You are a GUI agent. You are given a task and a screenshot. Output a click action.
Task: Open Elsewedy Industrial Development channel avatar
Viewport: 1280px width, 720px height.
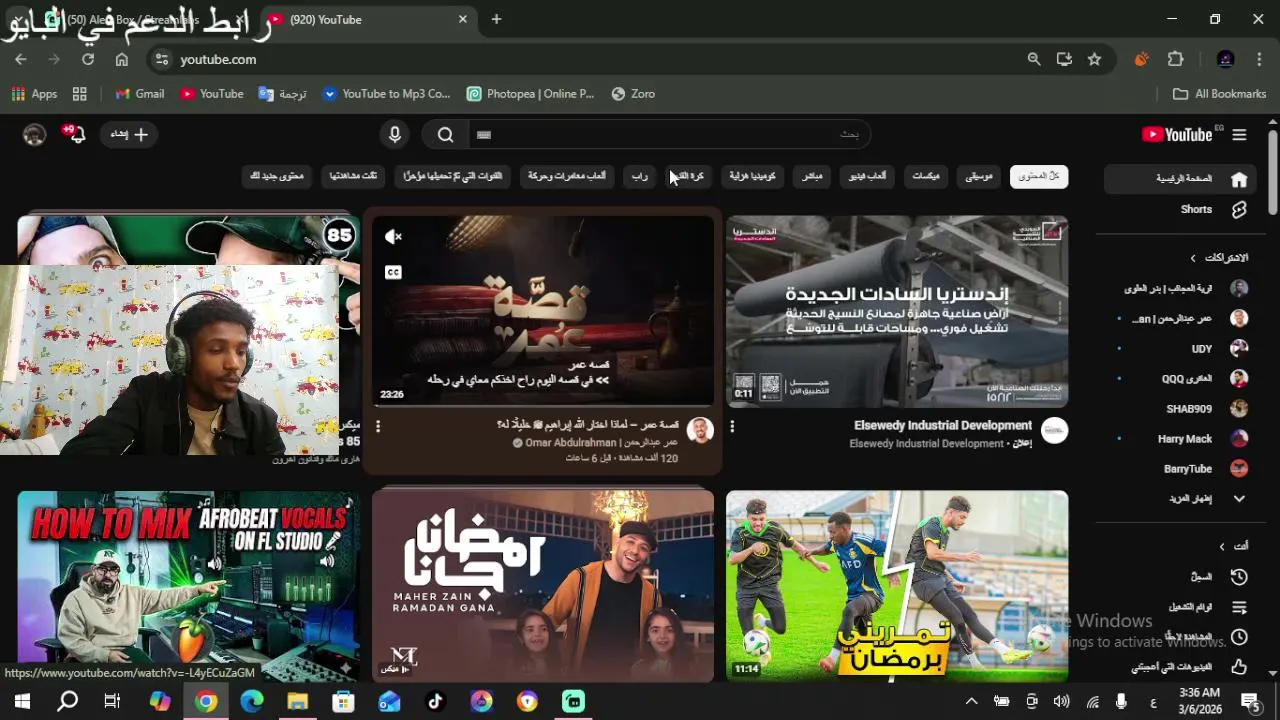tap(1054, 431)
